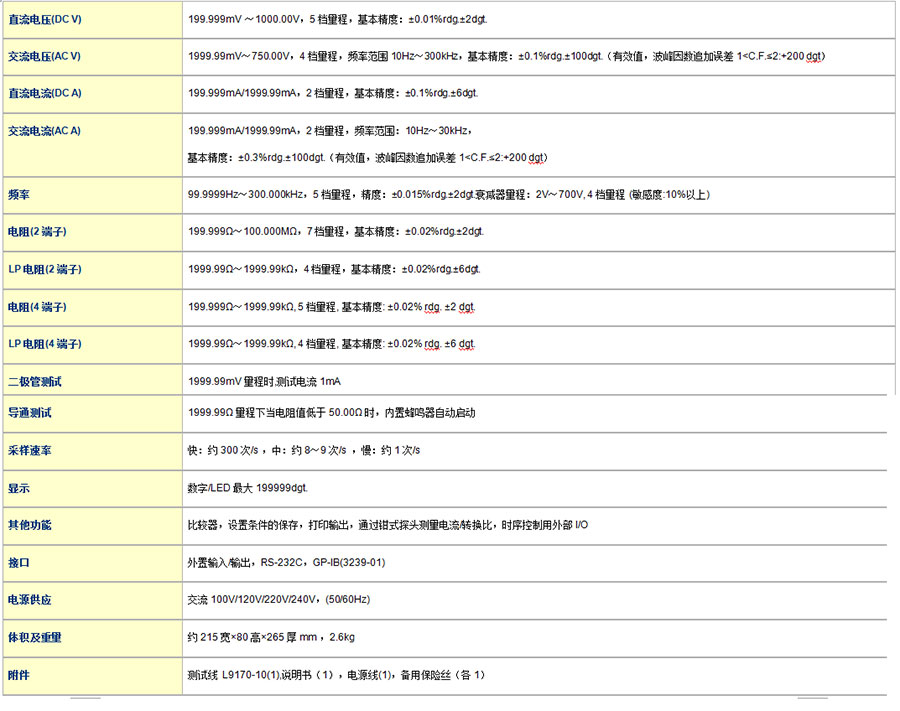Select the 其他功能 row heading
This screenshot has height=711, width=900.
pyautogui.click(x=30, y=525)
